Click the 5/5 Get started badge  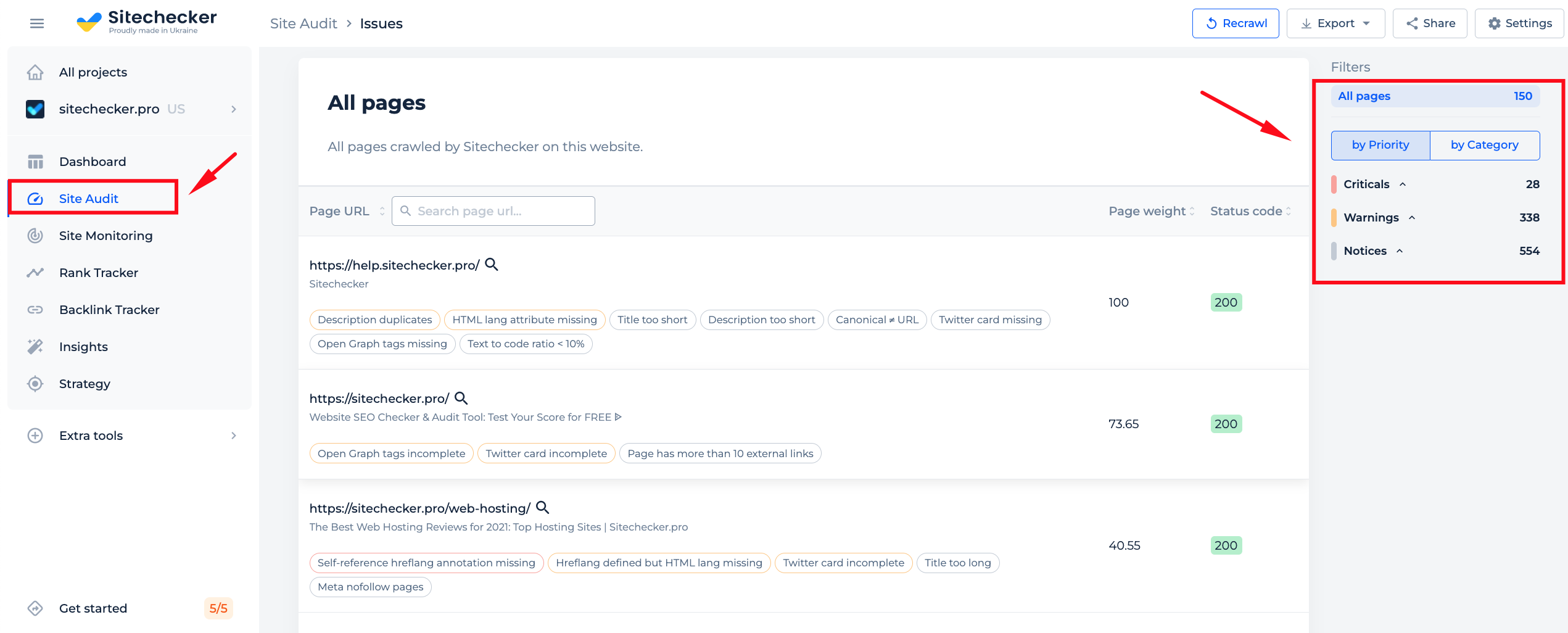[x=218, y=608]
